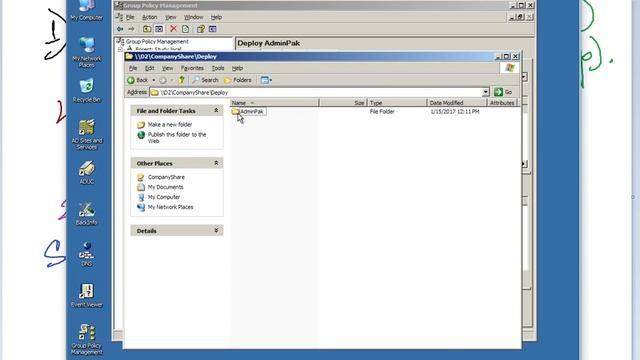The height and width of the screenshot is (360, 640).
Task: Open Explorer Favorites menu
Action: click(x=192, y=68)
